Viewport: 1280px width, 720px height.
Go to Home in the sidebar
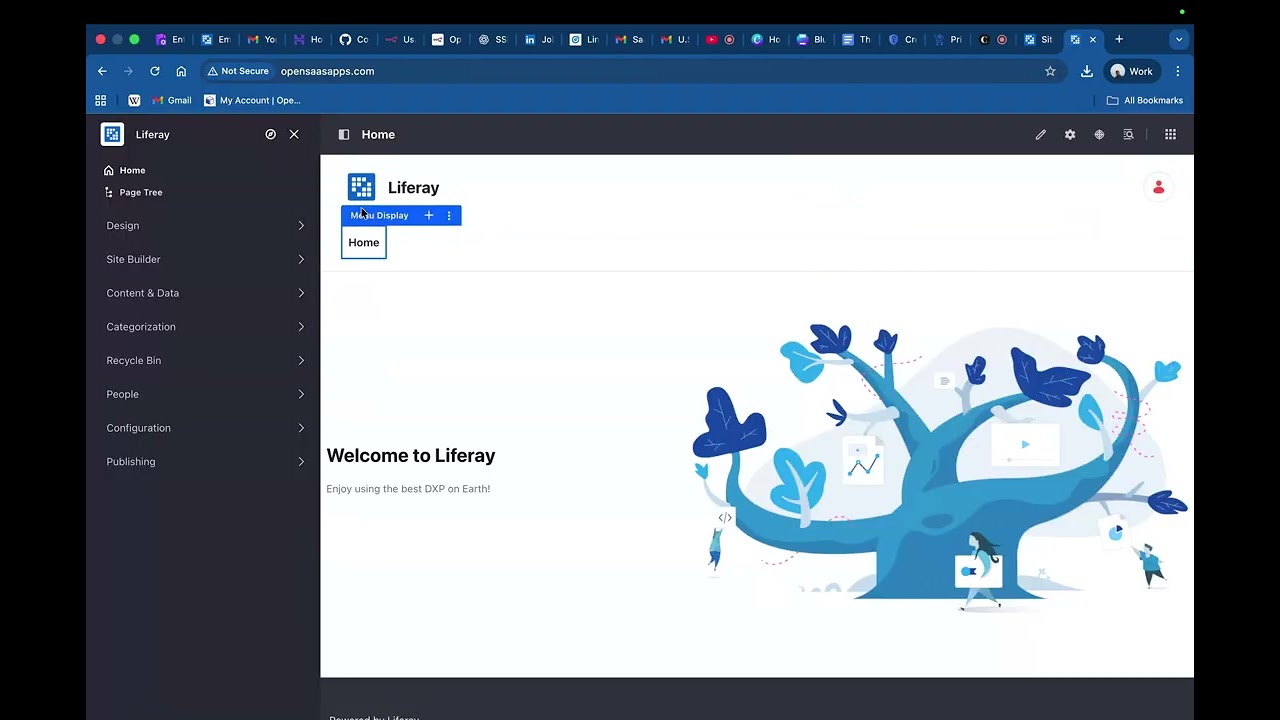click(132, 170)
